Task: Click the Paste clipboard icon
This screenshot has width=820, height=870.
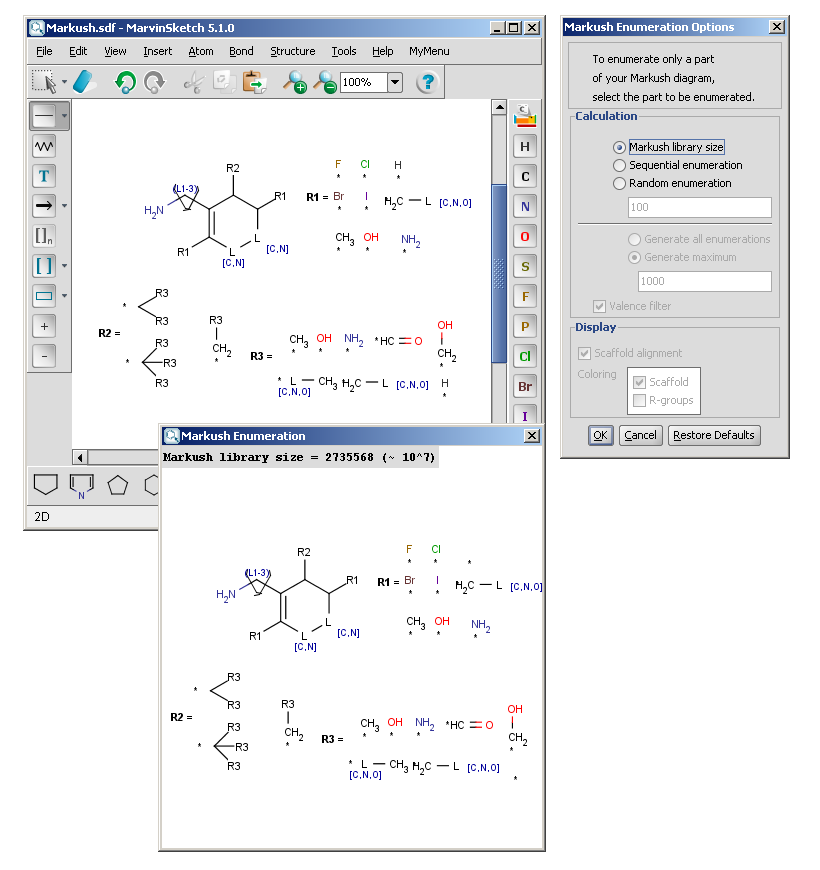Action: pos(254,82)
